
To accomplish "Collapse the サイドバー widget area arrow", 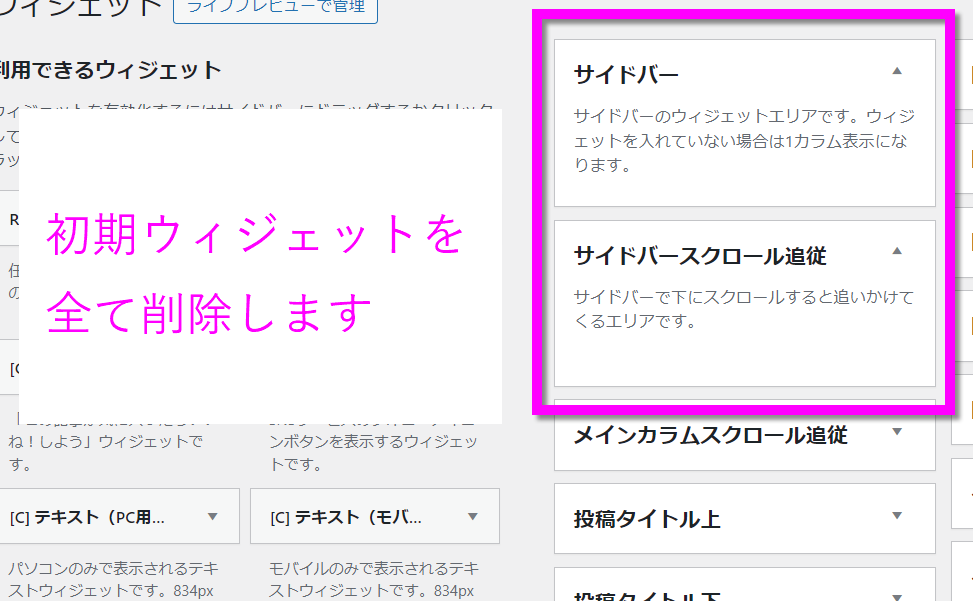I will (897, 71).
